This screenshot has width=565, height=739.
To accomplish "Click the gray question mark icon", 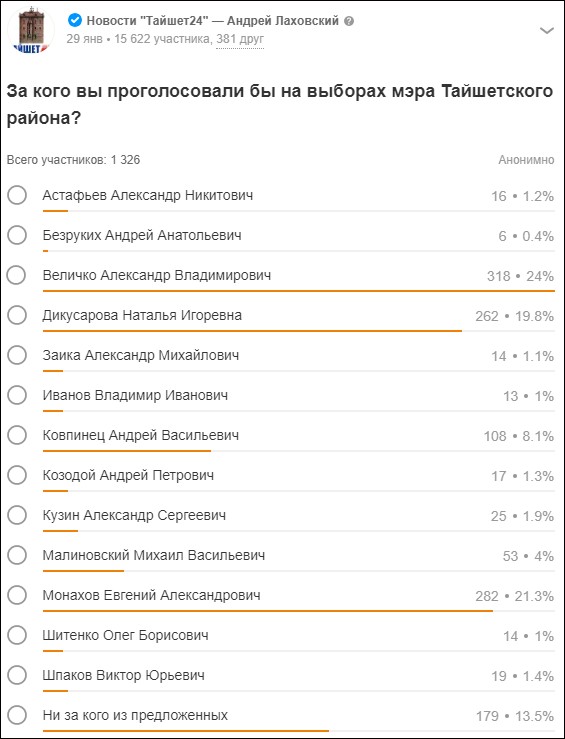I will coord(349,21).
